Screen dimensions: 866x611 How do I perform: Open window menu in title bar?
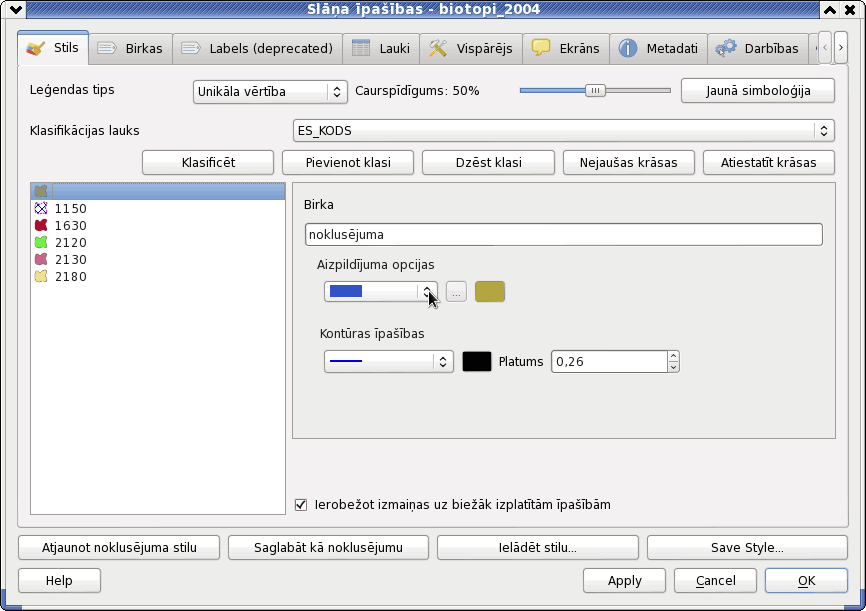[x=16, y=9]
